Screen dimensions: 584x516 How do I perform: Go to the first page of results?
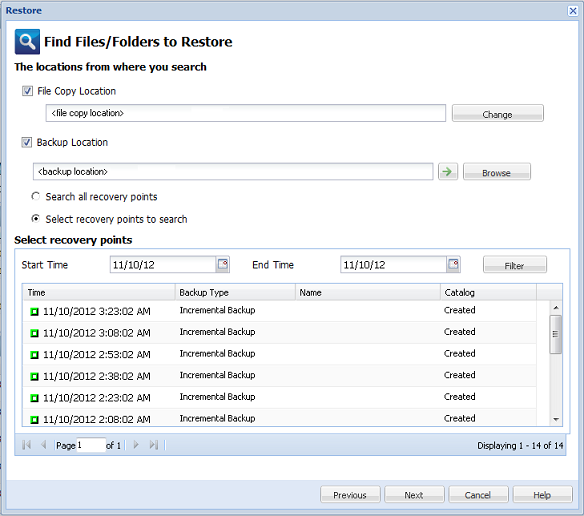tap(26, 444)
